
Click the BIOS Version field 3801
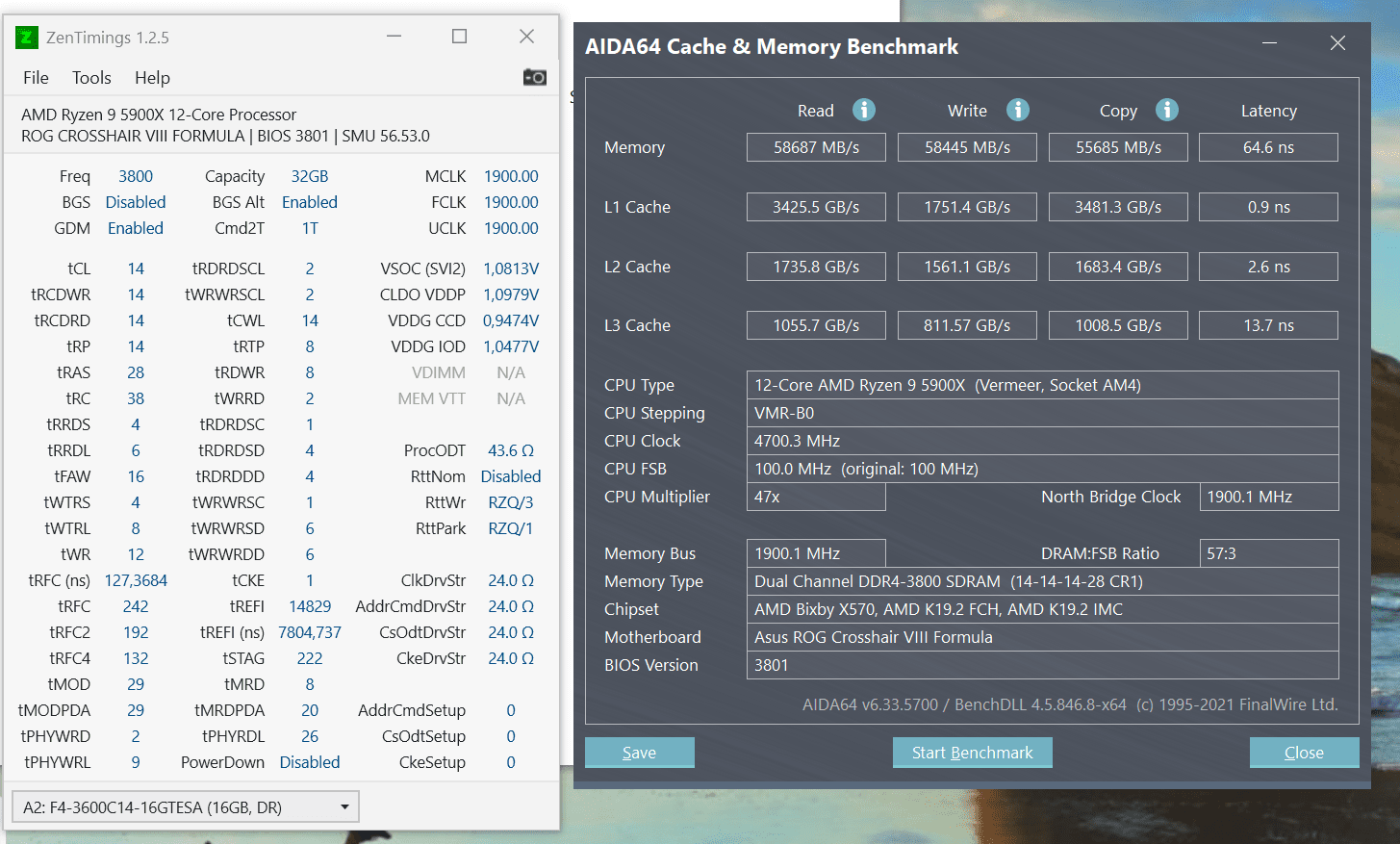pyautogui.click(x=1042, y=665)
